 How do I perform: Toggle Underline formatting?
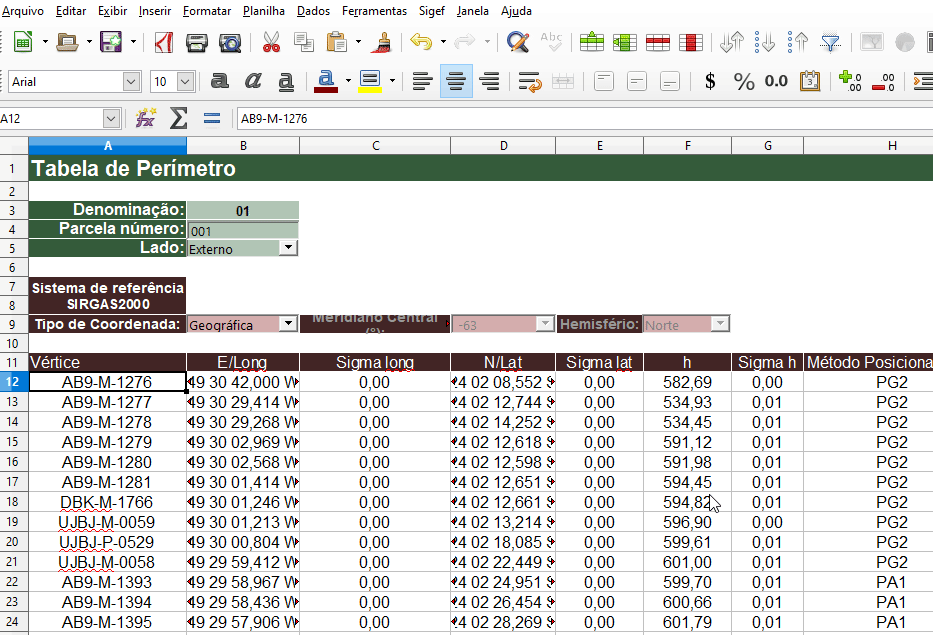[x=286, y=81]
